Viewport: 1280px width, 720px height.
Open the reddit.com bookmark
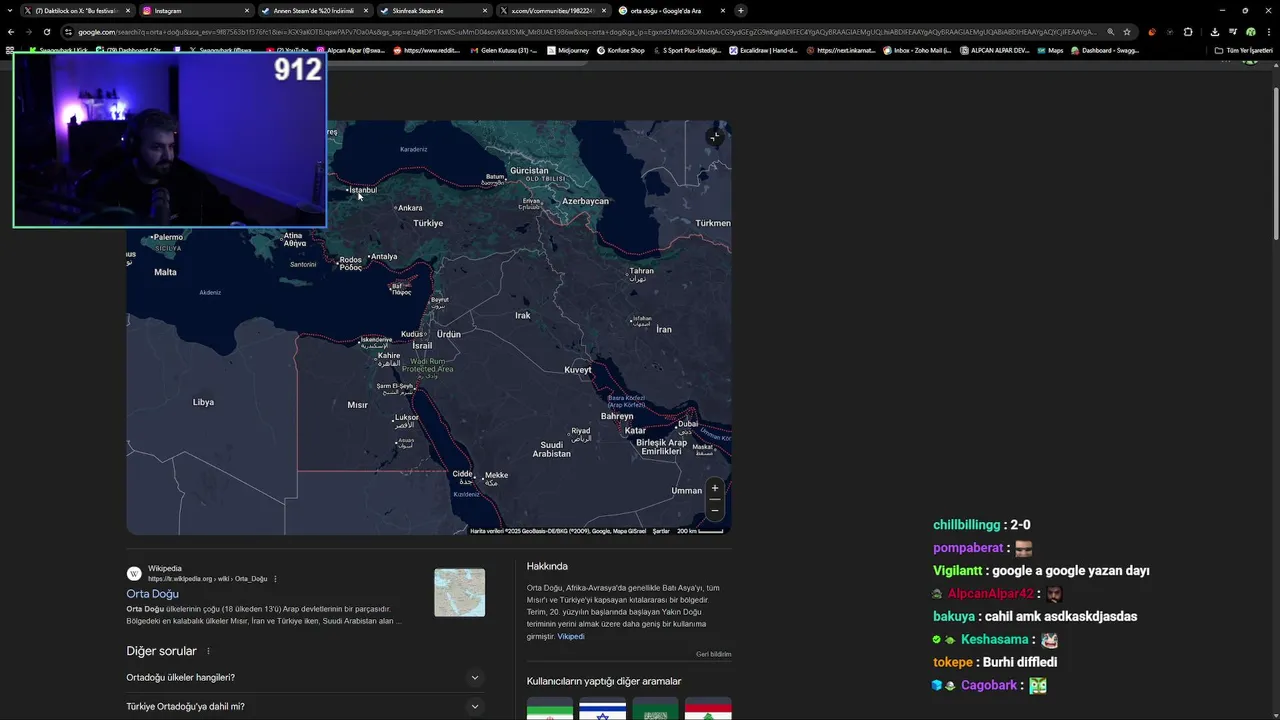[x=427, y=50]
